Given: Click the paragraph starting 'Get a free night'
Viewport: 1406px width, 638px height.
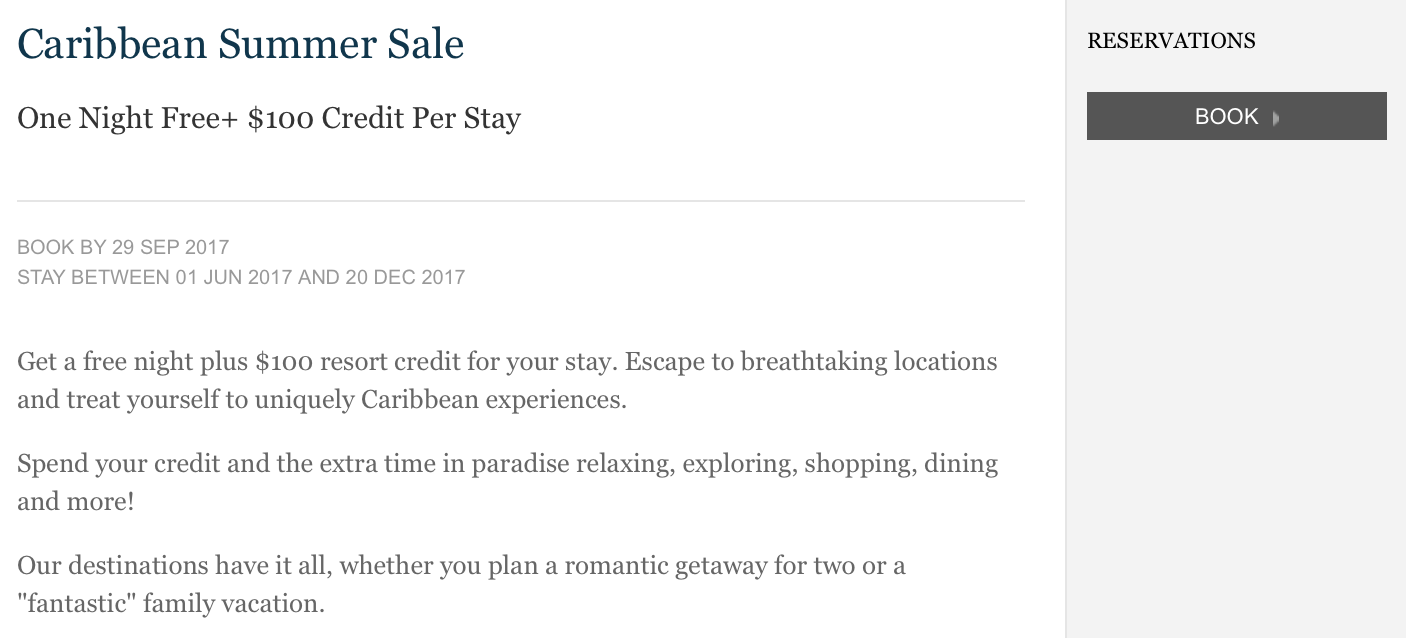Looking at the screenshot, I should click(507, 380).
